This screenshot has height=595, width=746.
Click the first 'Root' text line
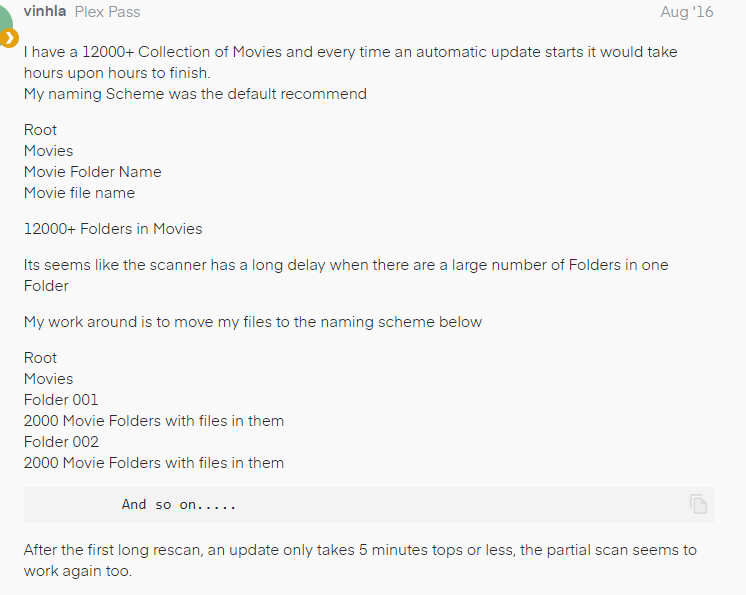pyautogui.click(x=41, y=130)
